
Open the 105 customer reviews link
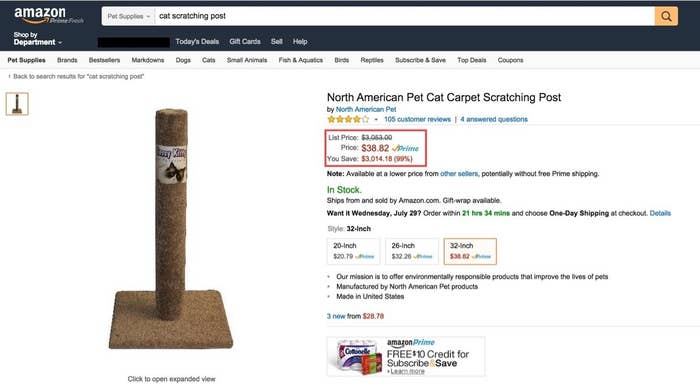click(x=417, y=119)
